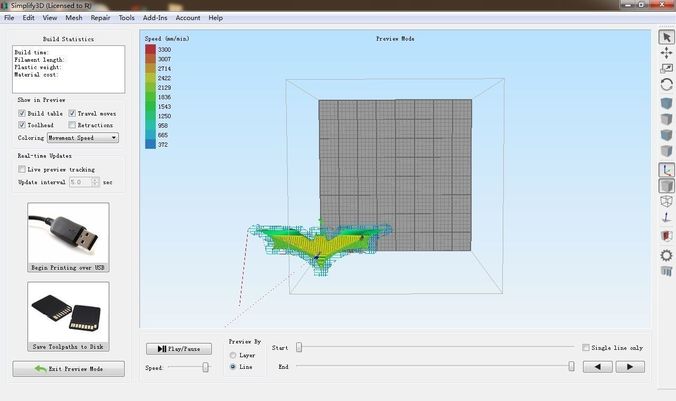Increase the Update interval stepper
Viewport: 676px width, 401px height.
[x=95, y=179]
